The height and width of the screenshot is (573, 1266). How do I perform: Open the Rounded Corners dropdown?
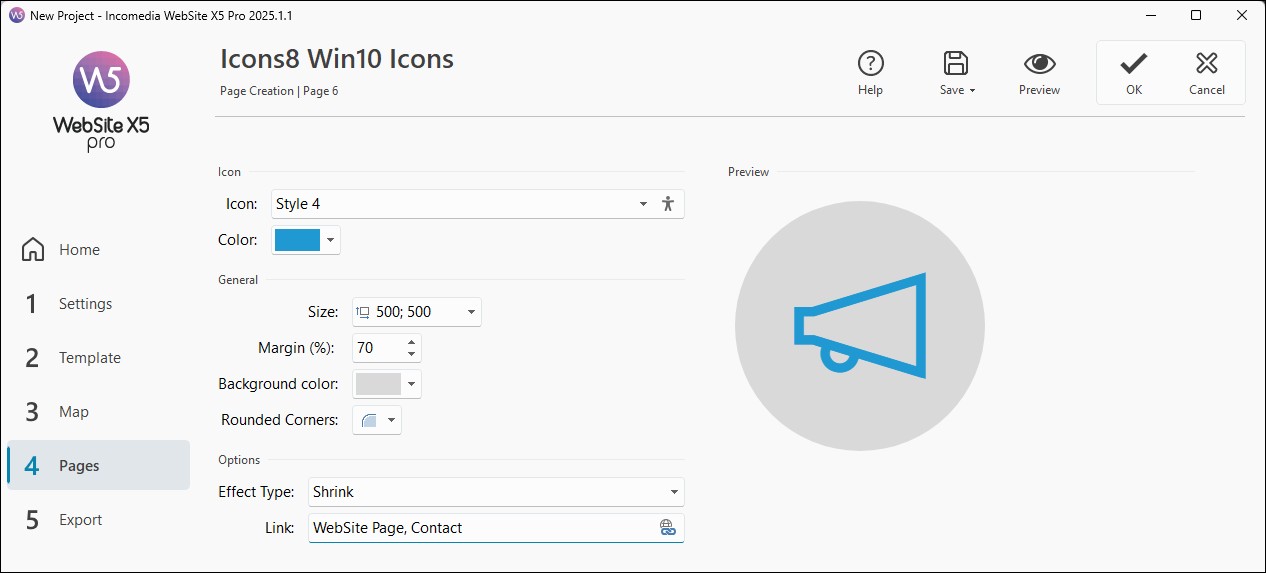377,420
